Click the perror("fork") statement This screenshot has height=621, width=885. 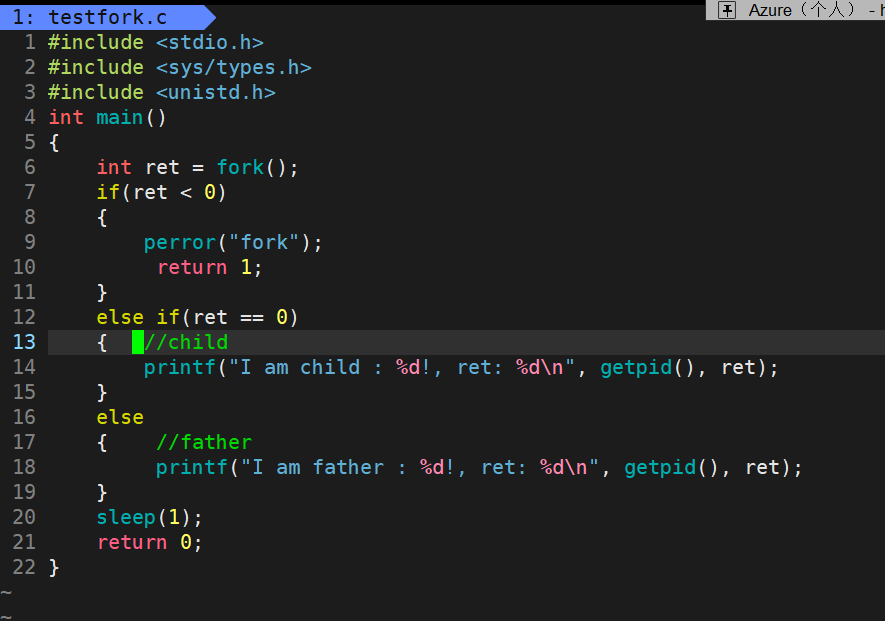point(233,243)
